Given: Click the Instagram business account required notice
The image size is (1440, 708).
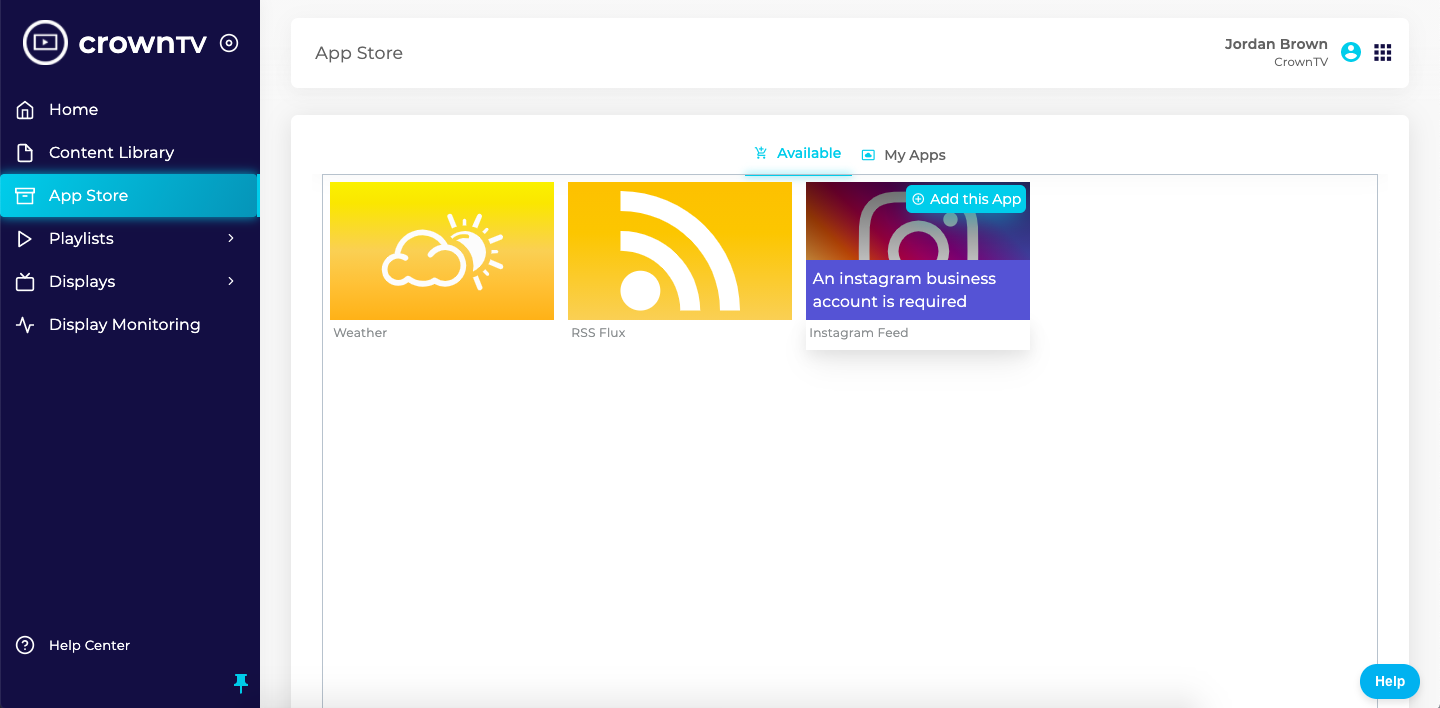Looking at the screenshot, I should click(918, 290).
